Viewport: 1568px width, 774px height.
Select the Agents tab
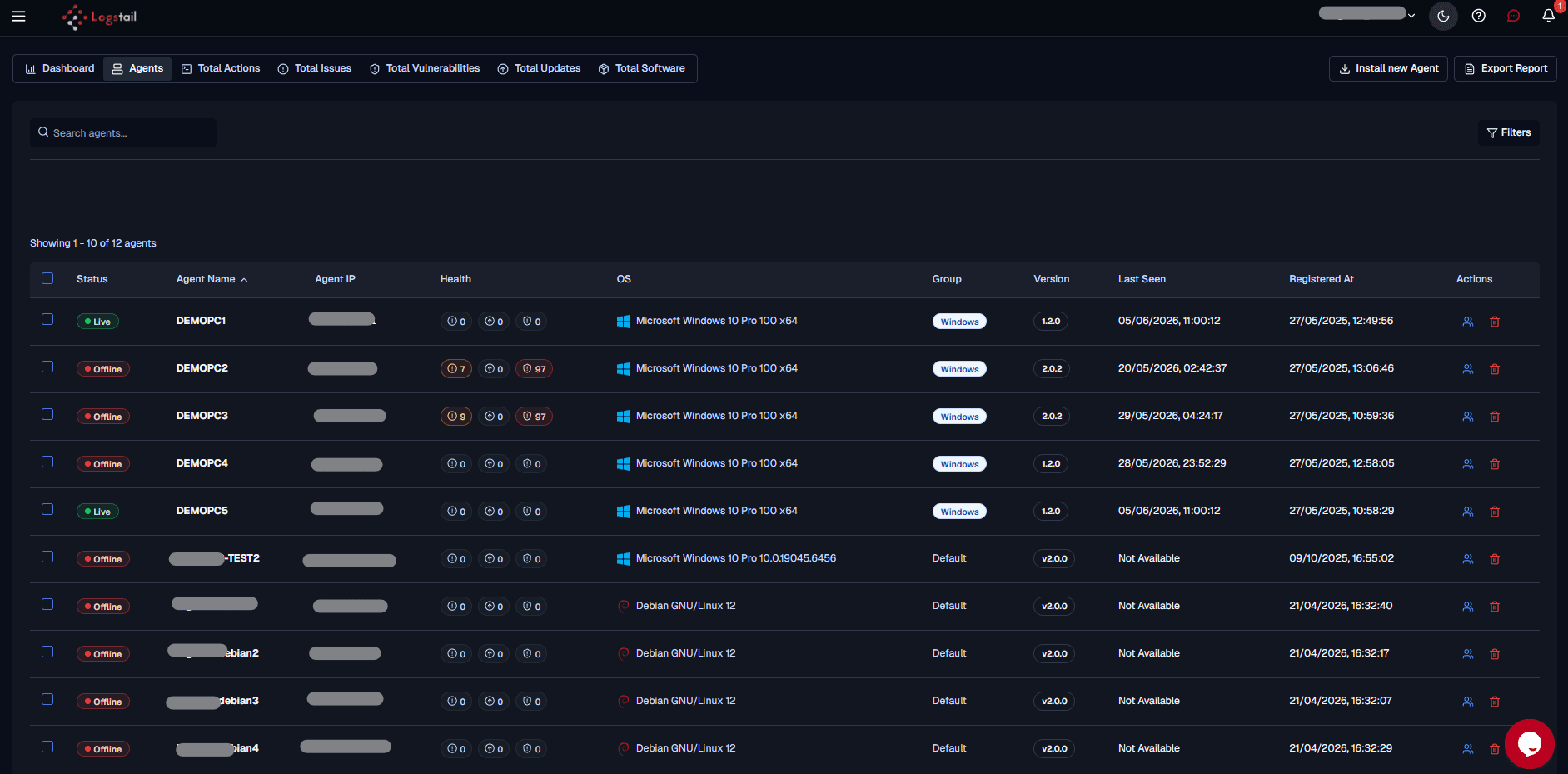[x=137, y=68]
